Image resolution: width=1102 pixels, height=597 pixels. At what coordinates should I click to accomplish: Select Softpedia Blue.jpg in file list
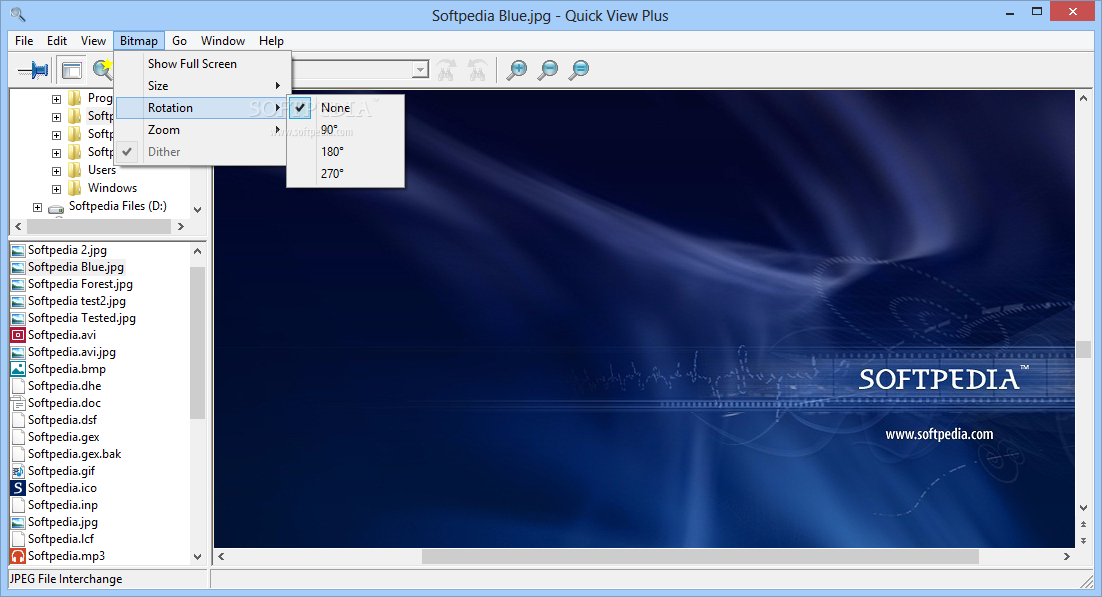tap(76, 267)
